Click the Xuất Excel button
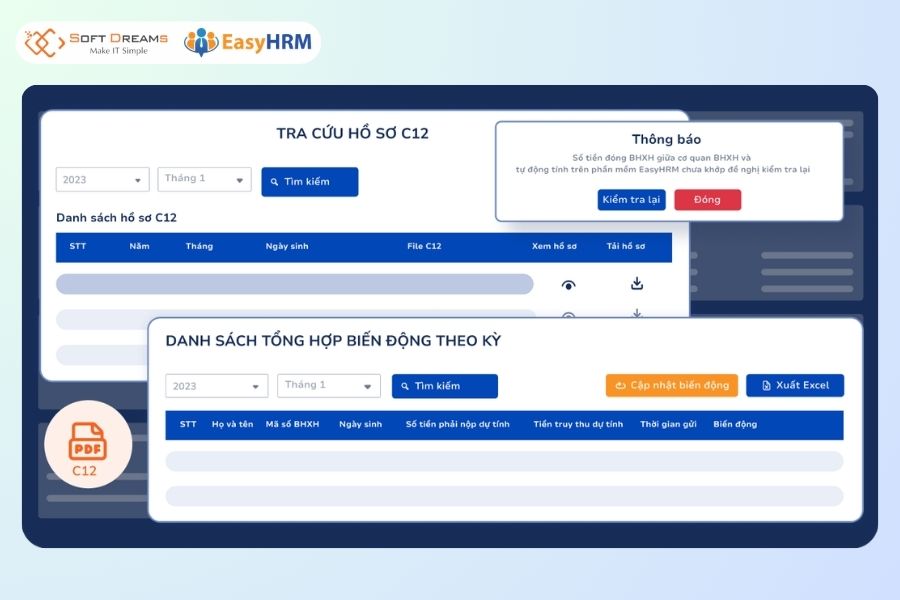The height and width of the screenshot is (600, 900). click(x=795, y=385)
